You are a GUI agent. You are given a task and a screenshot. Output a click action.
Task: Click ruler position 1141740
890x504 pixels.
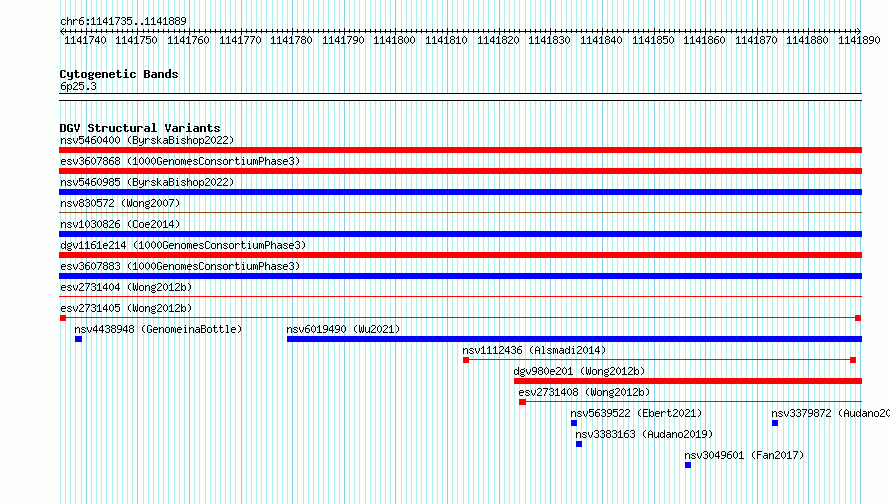pyautogui.click(x=85, y=40)
